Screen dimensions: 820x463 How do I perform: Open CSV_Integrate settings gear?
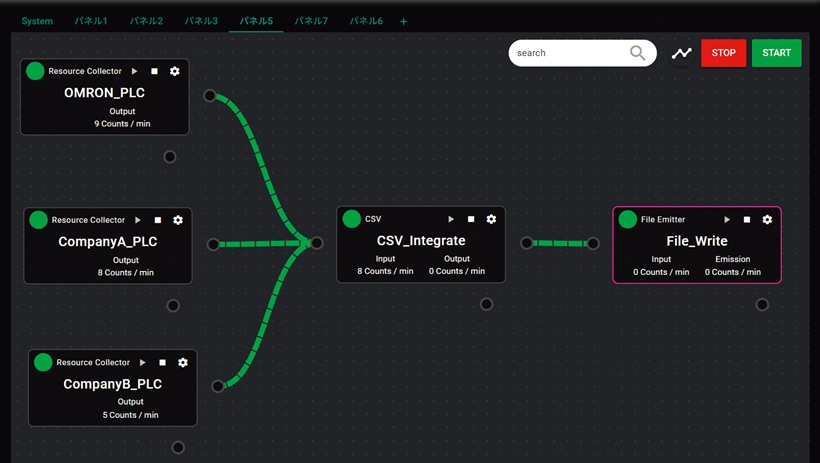[x=491, y=219]
